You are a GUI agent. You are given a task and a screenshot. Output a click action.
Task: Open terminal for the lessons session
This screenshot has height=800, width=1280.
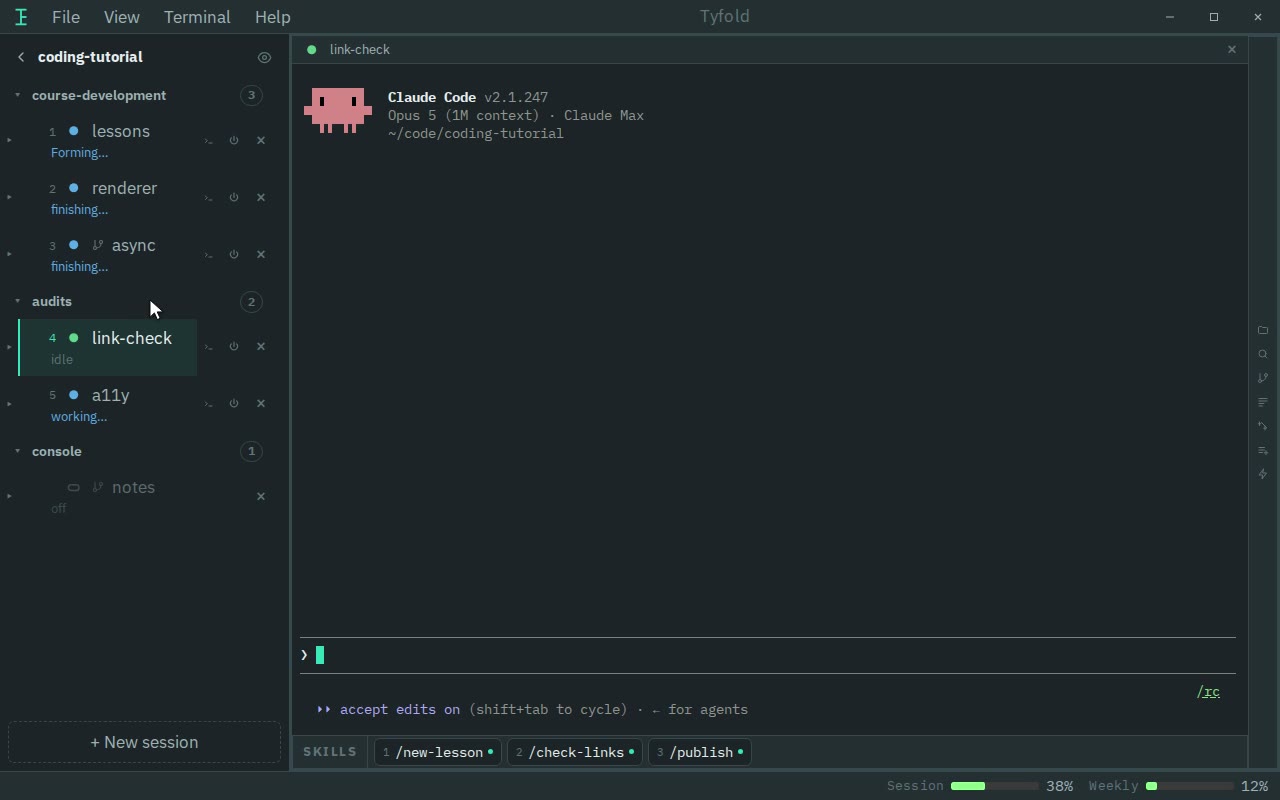point(208,141)
